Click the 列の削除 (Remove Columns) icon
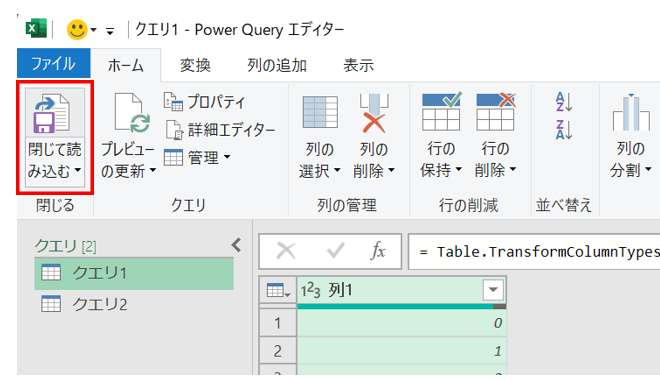The image size is (660, 380). point(374,113)
